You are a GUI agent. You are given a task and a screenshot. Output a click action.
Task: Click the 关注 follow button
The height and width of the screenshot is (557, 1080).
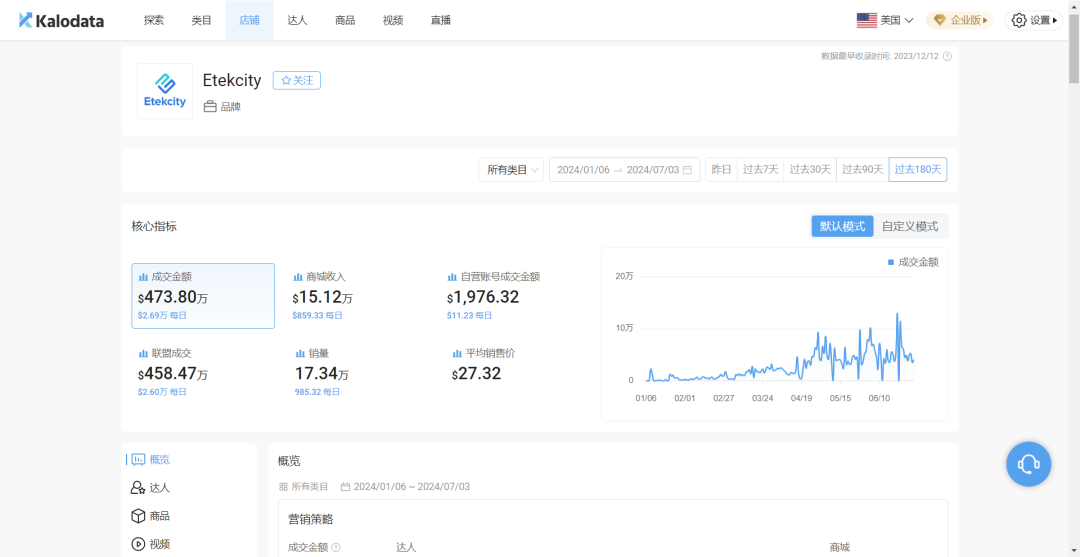click(x=297, y=80)
